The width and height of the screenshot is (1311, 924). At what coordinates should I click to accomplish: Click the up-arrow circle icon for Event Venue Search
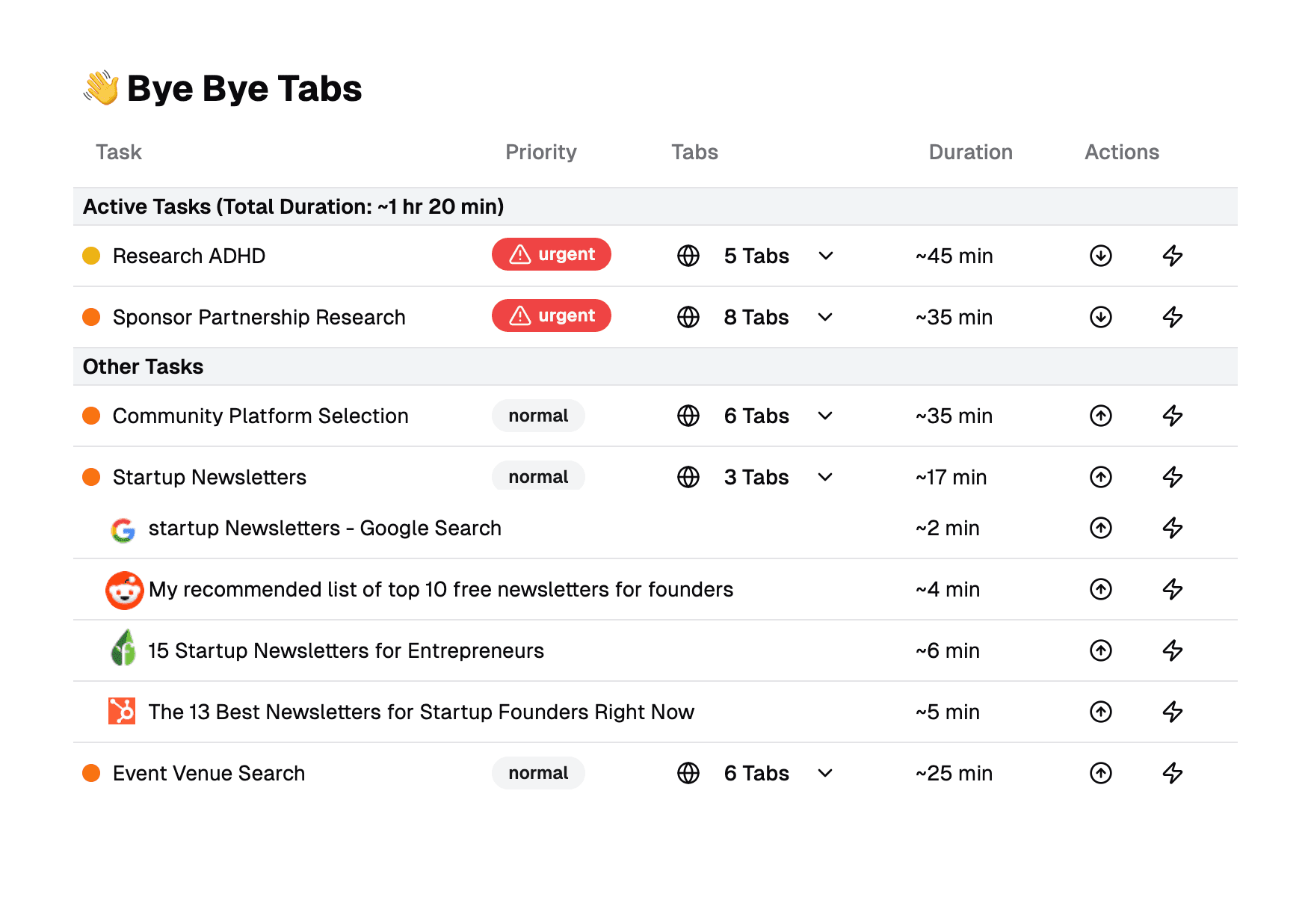1100,773
